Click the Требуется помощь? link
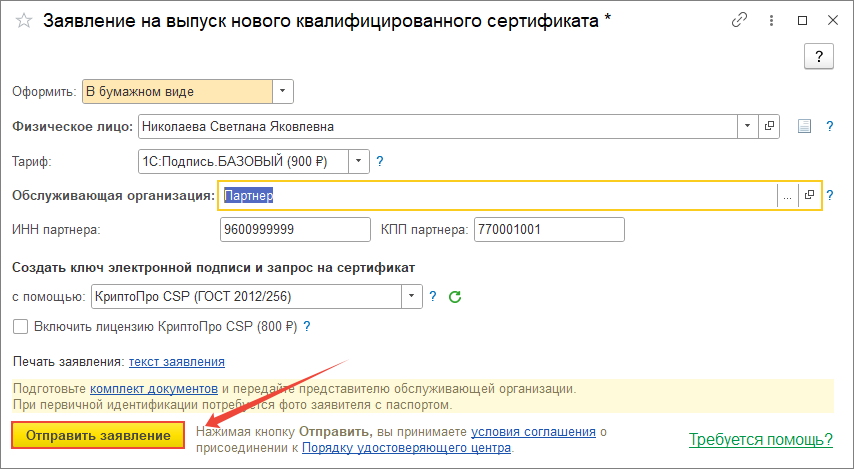Screen dimensions: 854x469 tap(761, 439)
